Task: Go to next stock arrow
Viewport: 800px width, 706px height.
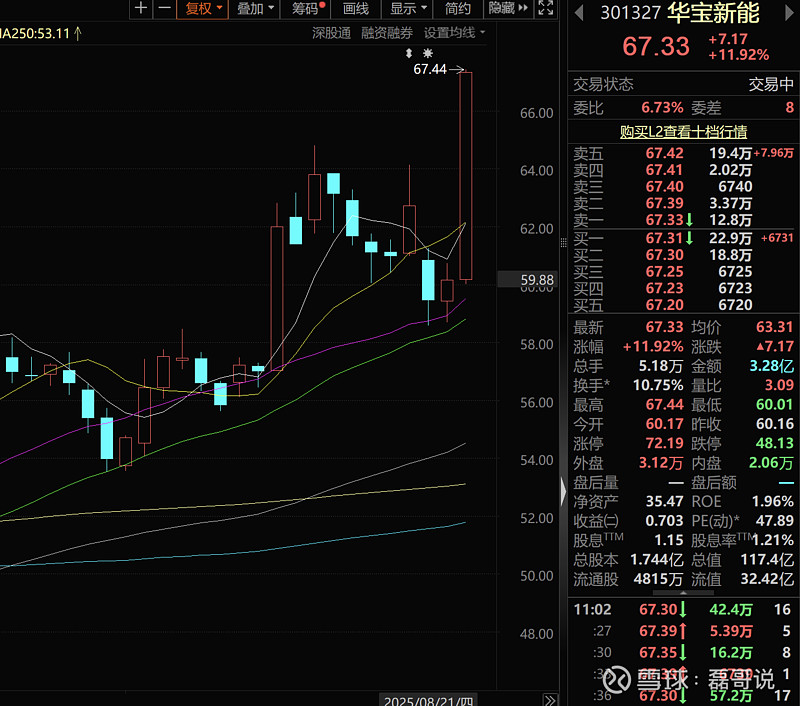Action: (789, 13)
